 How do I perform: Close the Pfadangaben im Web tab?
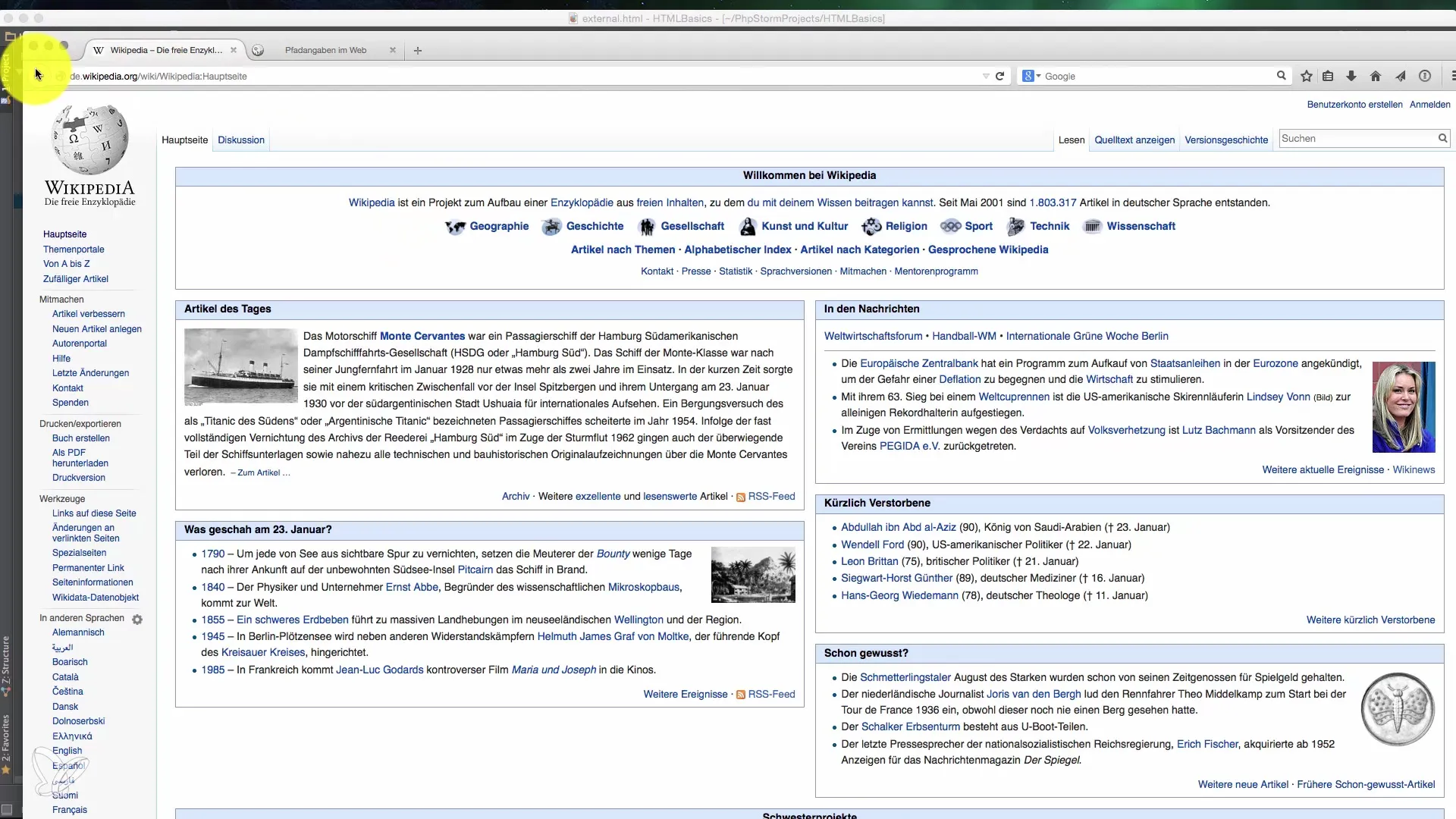click(393, 50)
